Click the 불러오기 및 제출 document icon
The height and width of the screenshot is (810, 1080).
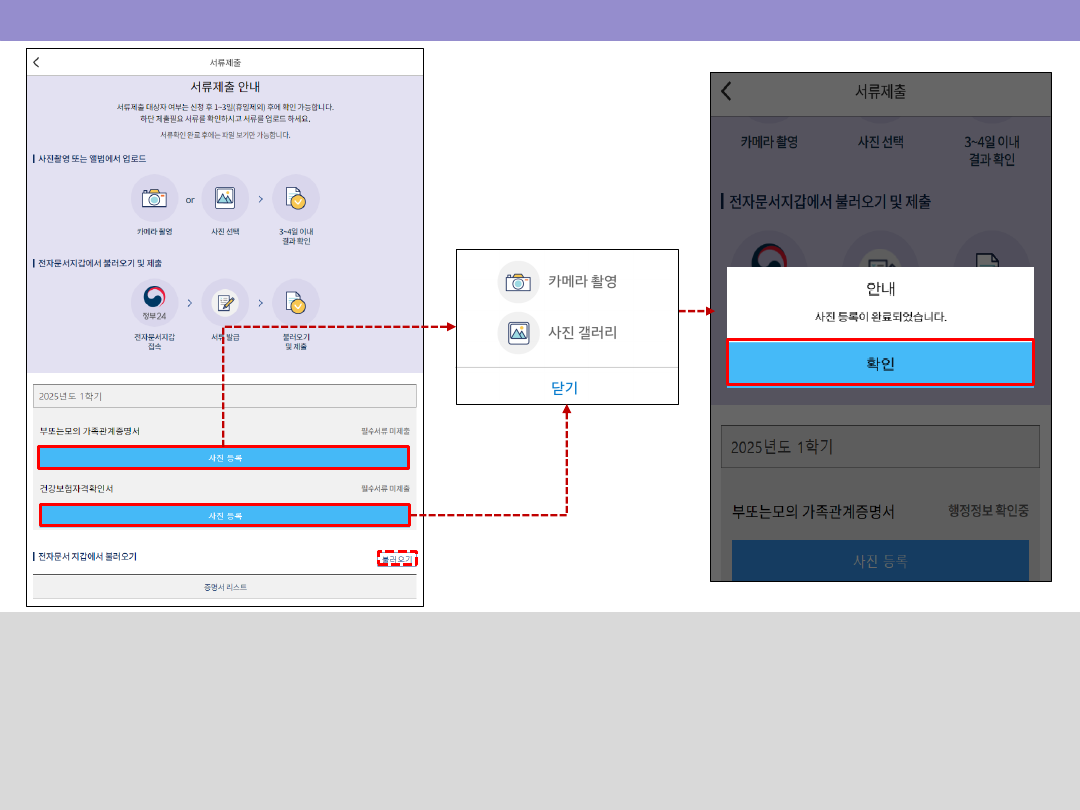click(295, 302)
